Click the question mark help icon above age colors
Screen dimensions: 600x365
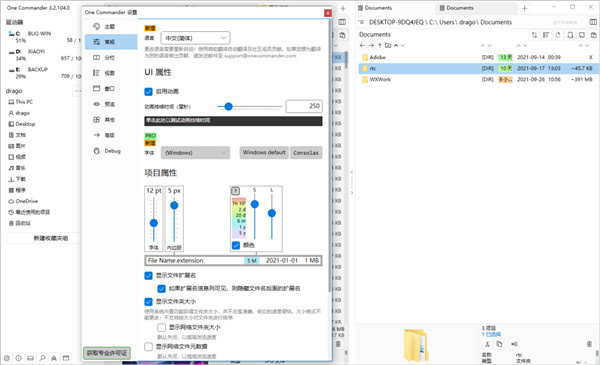(236, 191)
